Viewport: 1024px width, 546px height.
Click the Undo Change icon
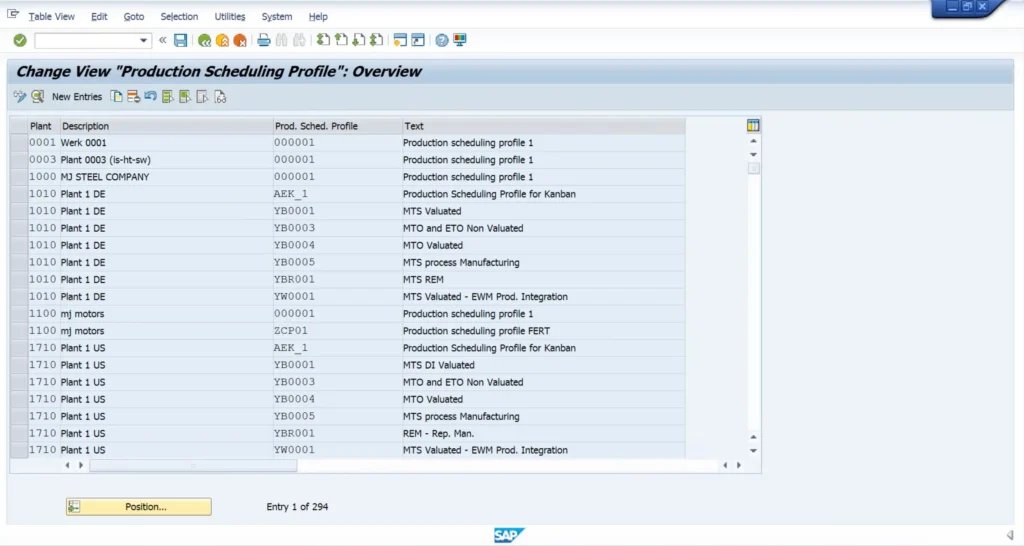click(x=151, y=97)
